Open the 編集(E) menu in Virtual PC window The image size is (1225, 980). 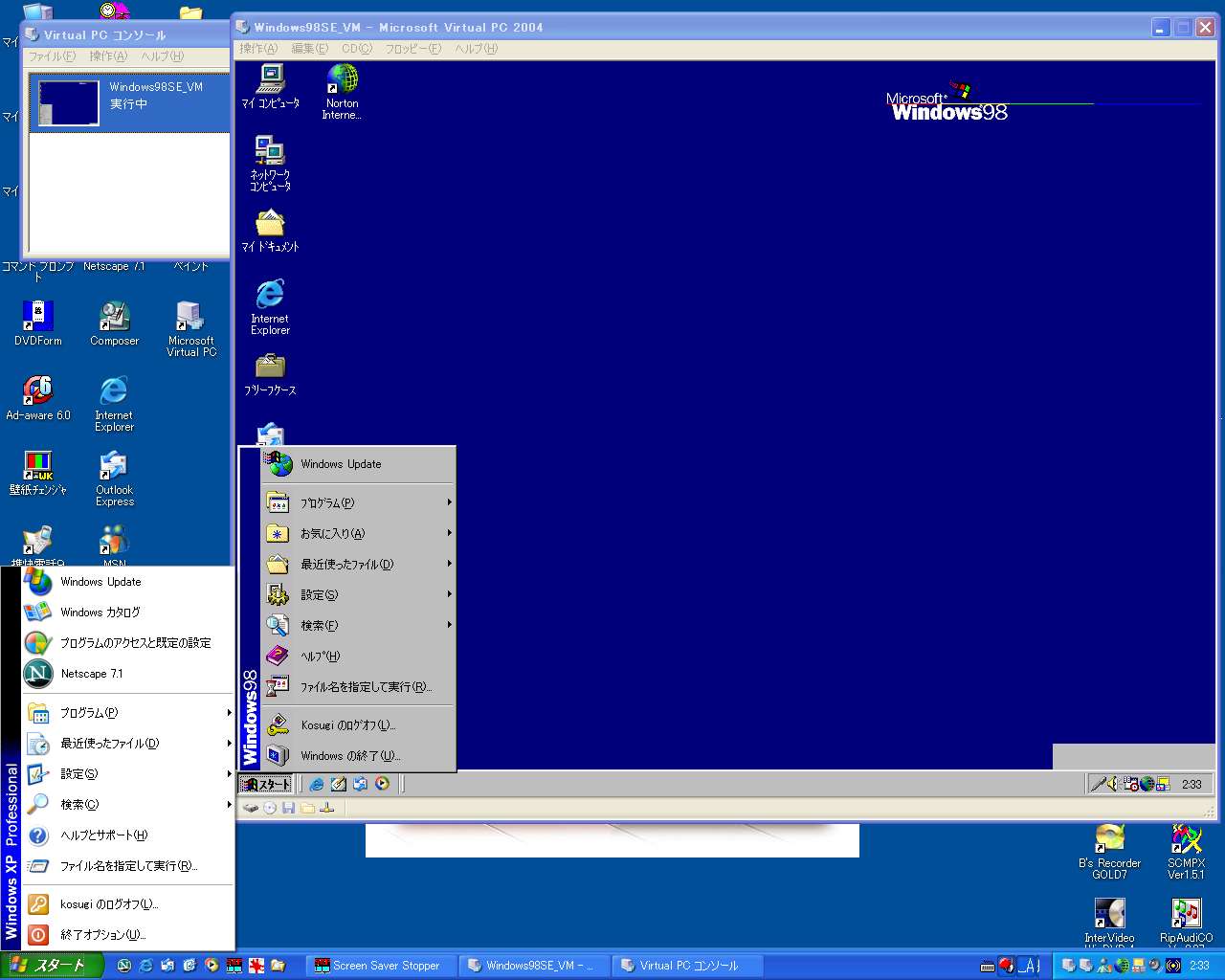pos(309,49)
